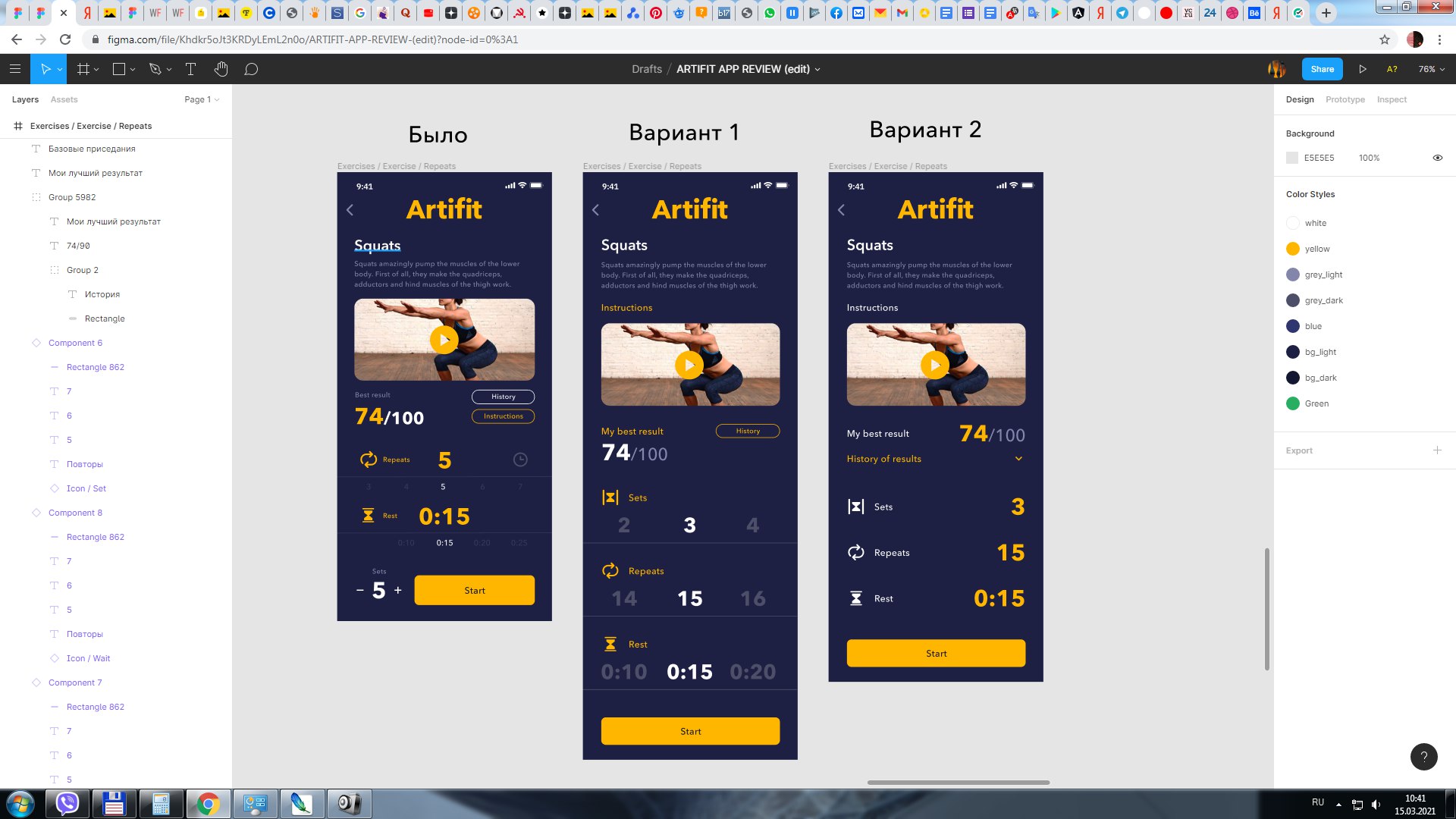Select the Базовые приседания text layer
This screenshot has width=1456, height=819.
(92, 149)
